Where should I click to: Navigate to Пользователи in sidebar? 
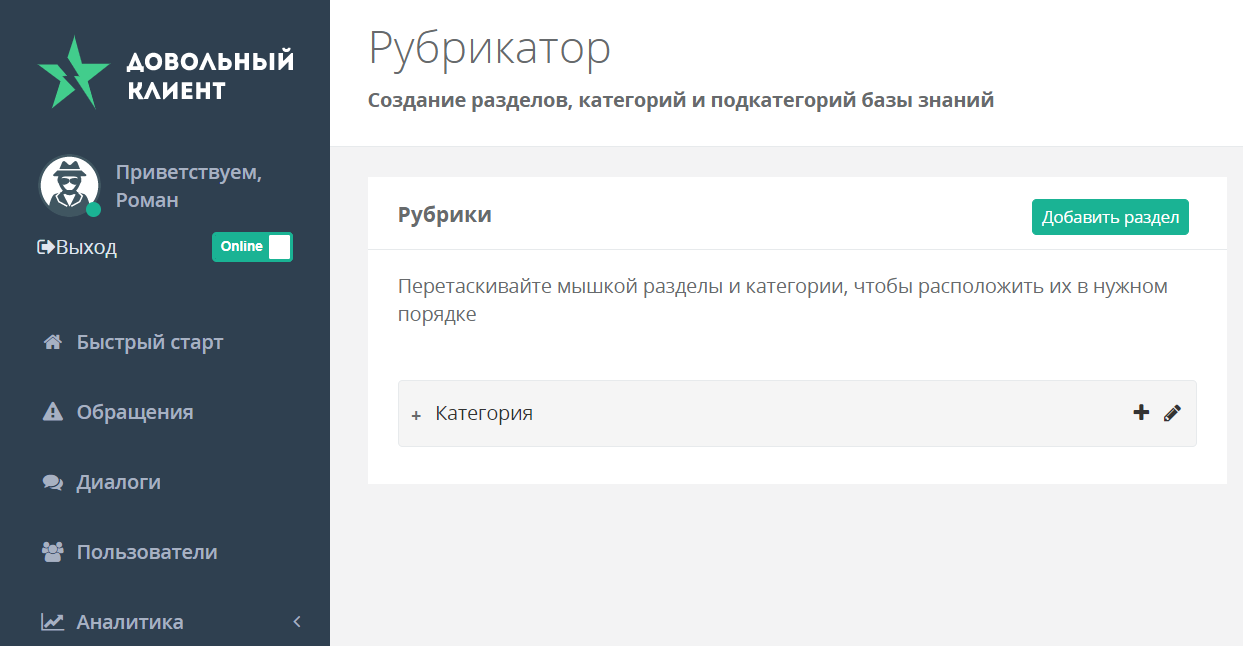click(x=147, y=552)
